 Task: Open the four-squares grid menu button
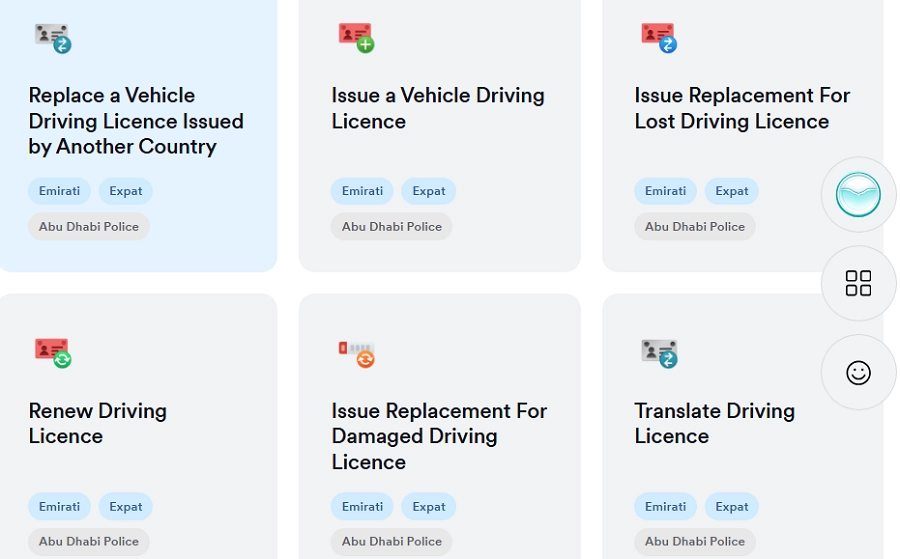[858, 284]
